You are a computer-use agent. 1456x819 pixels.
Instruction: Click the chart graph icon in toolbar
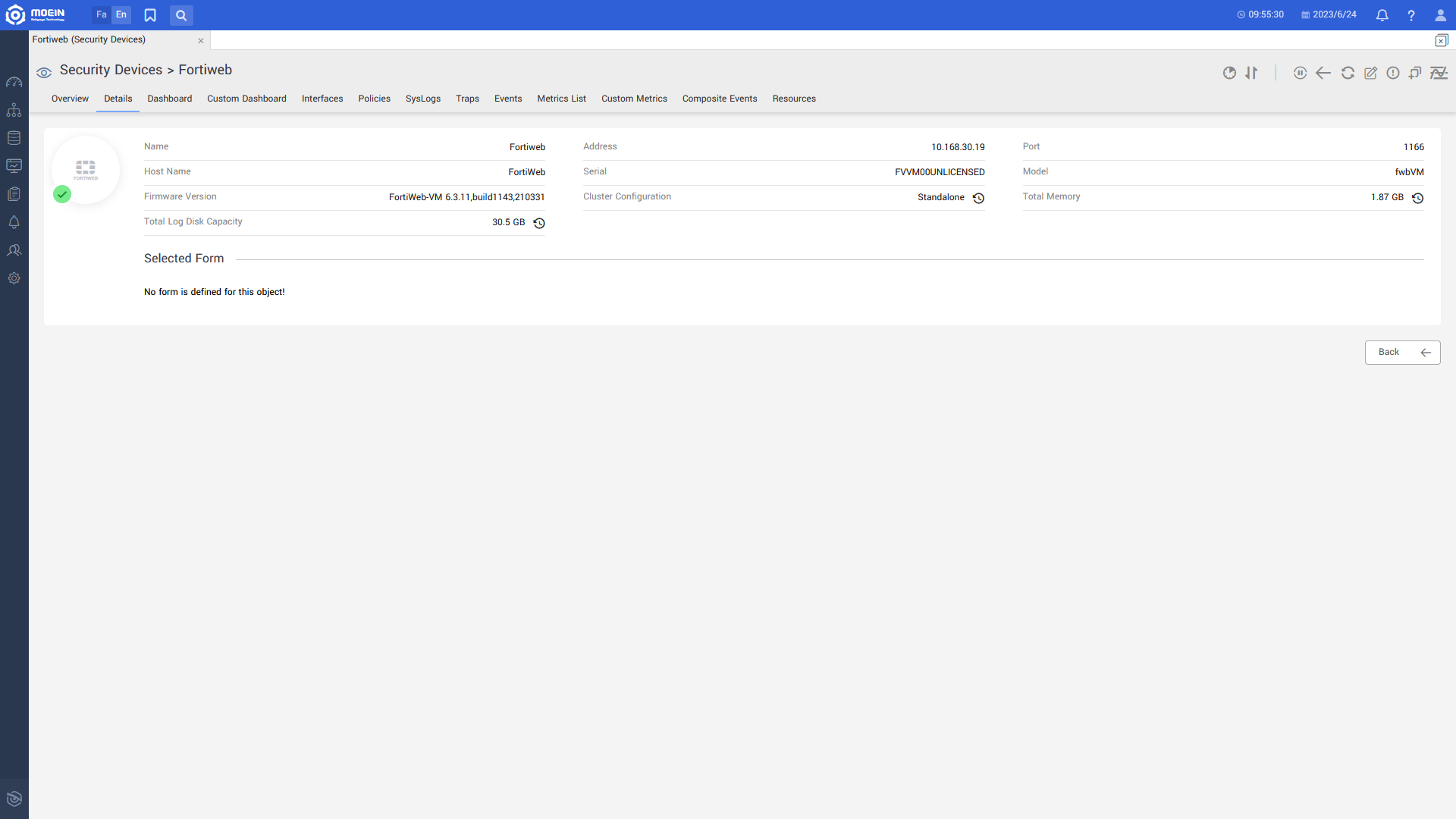(x=1439, y=73)
